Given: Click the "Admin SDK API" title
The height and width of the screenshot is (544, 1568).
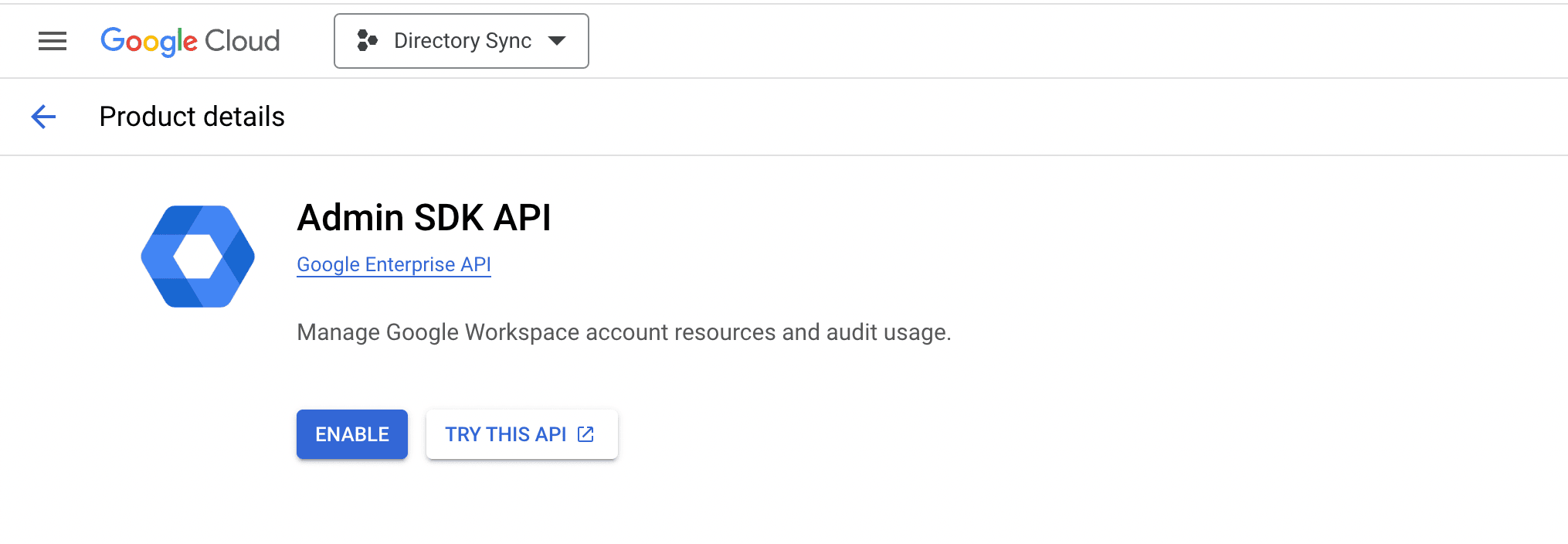Looking at the screenshot, I should click(x=424, y=217).
